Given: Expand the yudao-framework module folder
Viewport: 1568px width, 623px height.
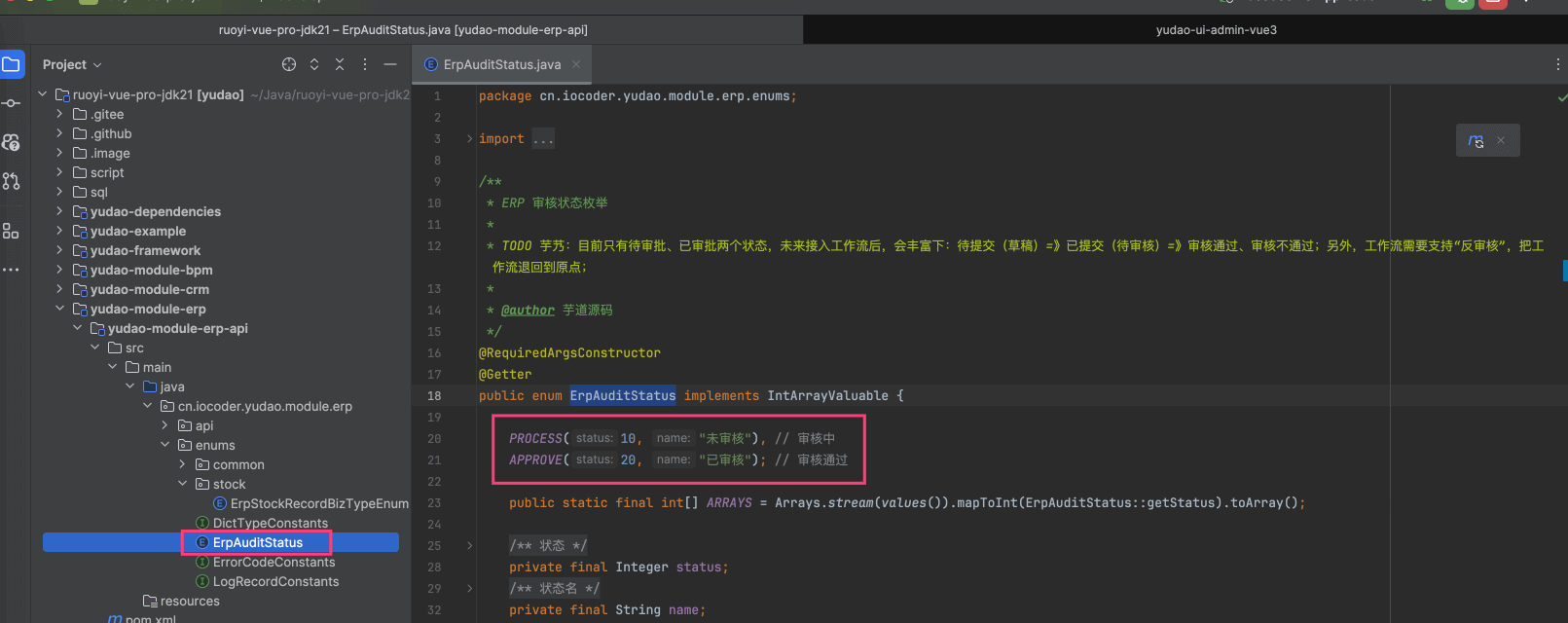Looking at the screenshot, I should click(x=60, y=250).
